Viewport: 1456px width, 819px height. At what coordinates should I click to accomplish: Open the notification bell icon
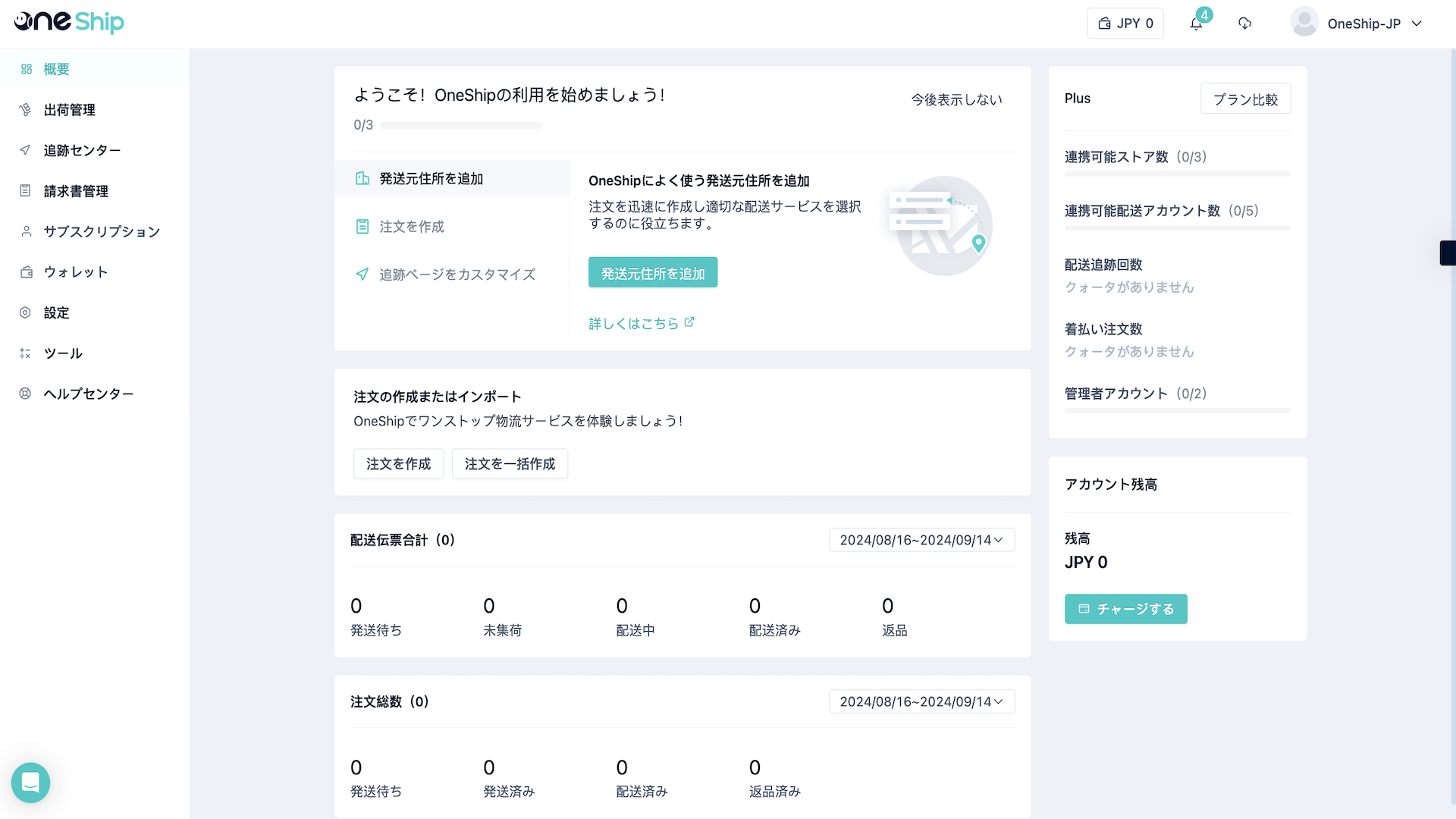(x=1196, y=24)
